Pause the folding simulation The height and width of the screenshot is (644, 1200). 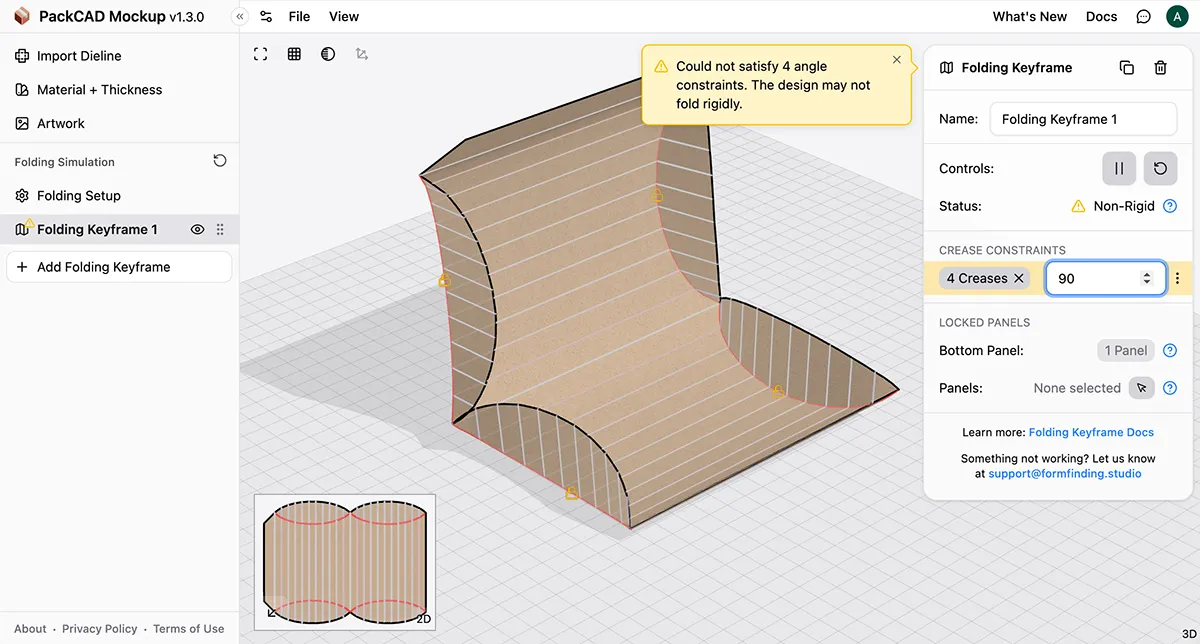[x=1119, y=169]
